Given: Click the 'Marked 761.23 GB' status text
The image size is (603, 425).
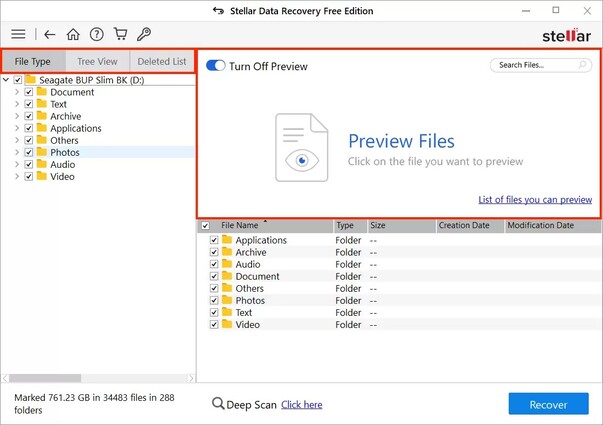Looking at the screenshot, I should pos(94,403).
